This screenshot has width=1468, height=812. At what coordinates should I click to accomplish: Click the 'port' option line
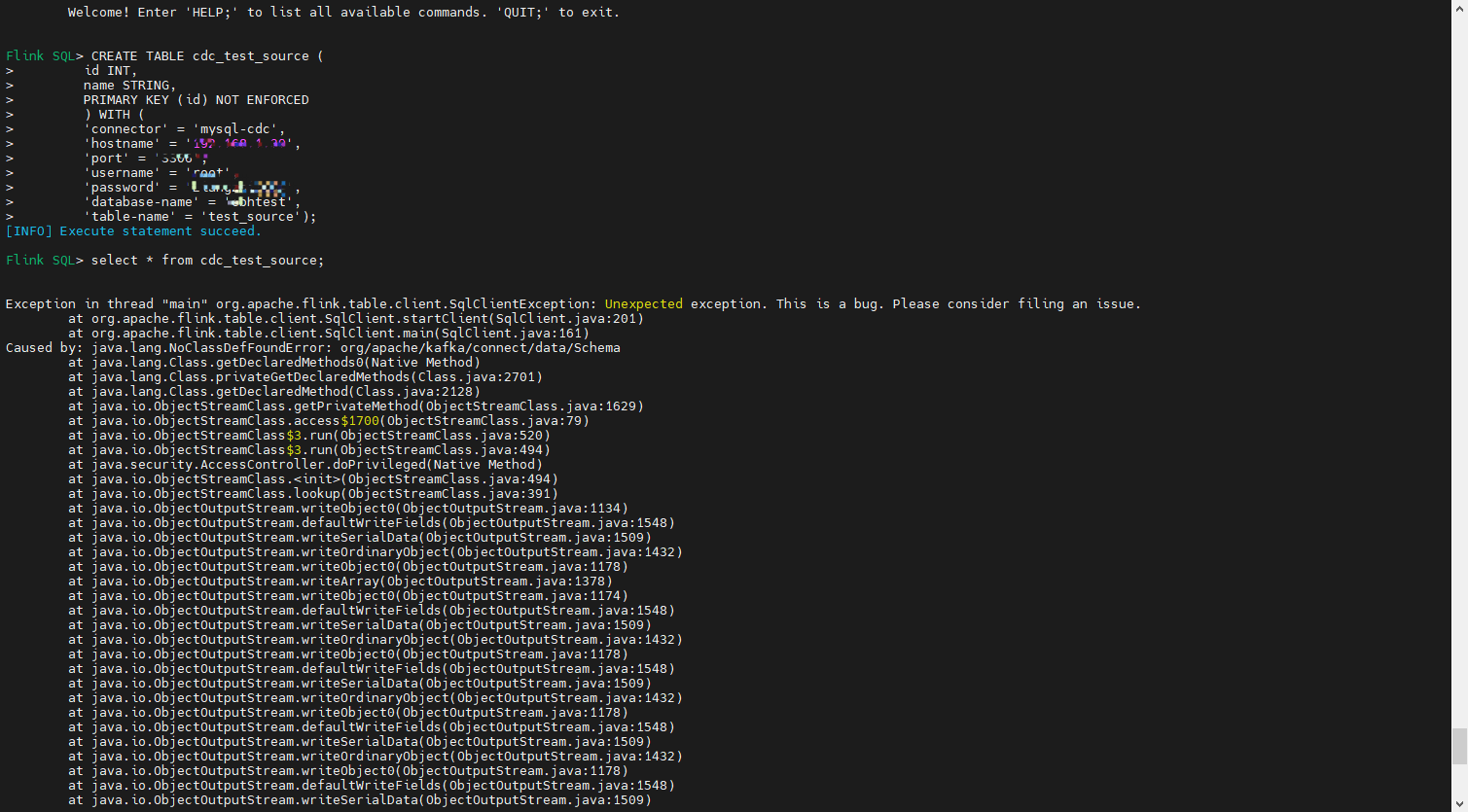point(146,159)
